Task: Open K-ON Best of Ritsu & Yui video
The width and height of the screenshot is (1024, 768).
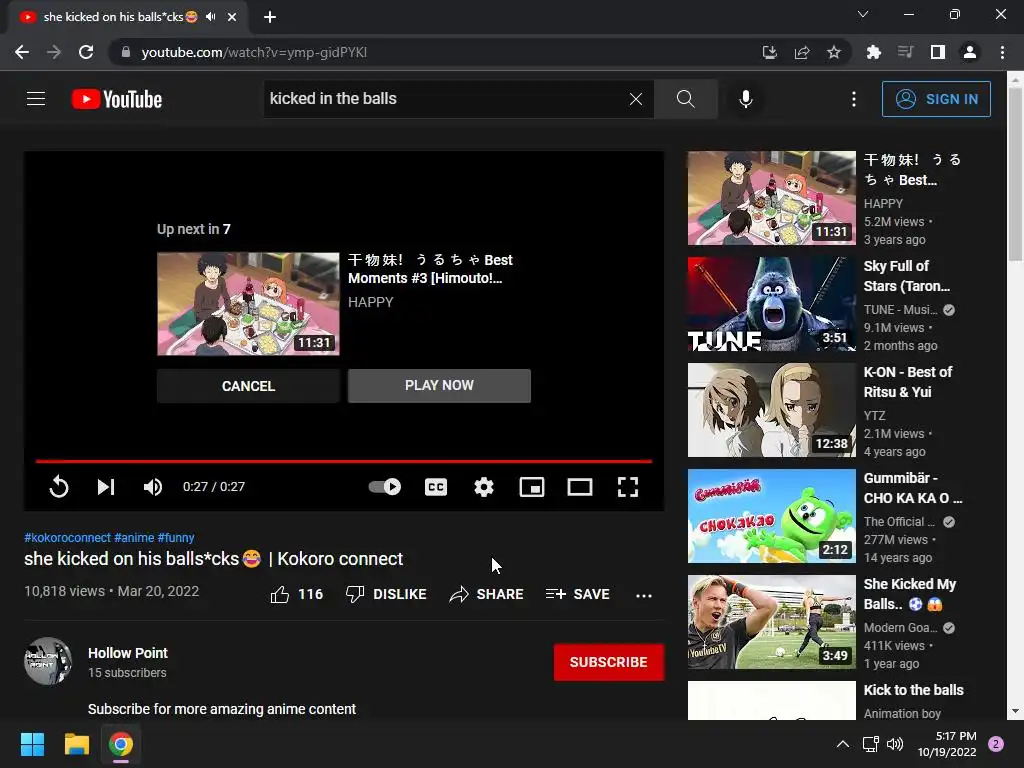Action: point(771,409)
